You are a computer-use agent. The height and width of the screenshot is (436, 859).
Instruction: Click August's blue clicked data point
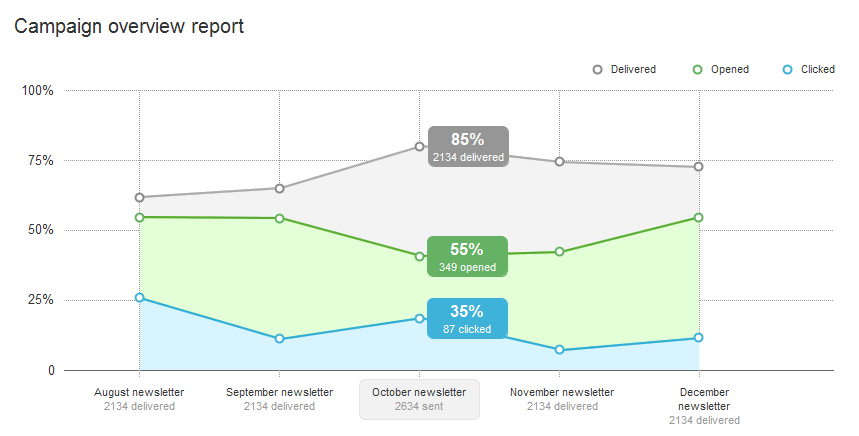click(x=139, y=298)
